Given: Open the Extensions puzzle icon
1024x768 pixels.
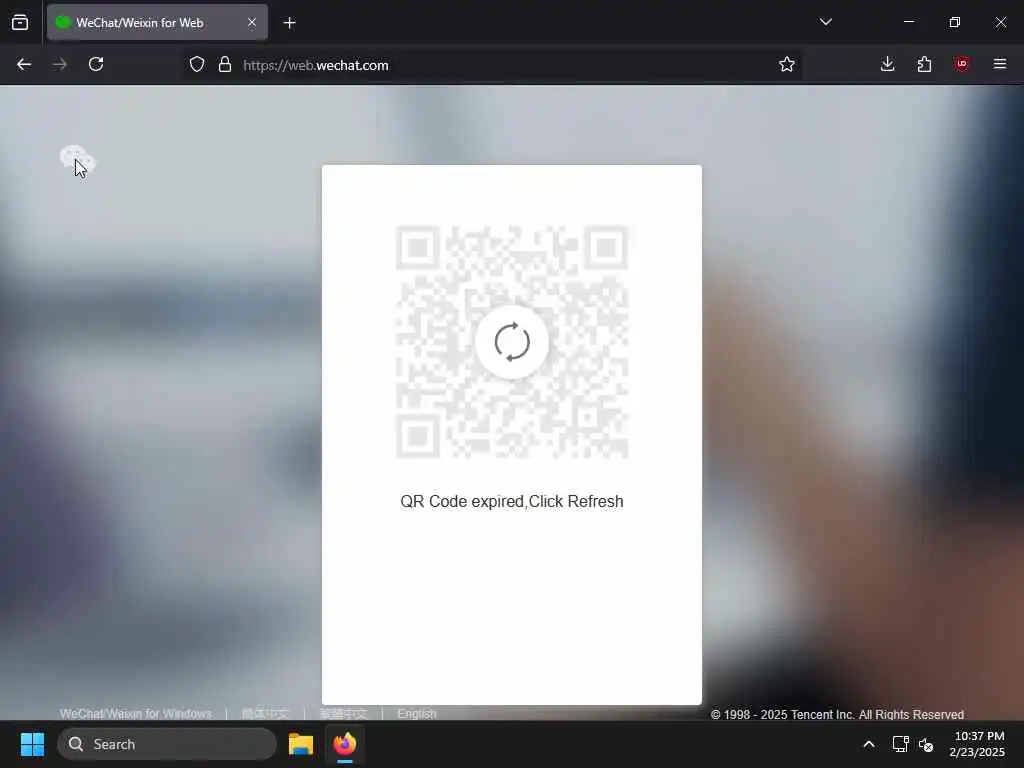Looking at the screenshot, I should (x=924, y=65).
